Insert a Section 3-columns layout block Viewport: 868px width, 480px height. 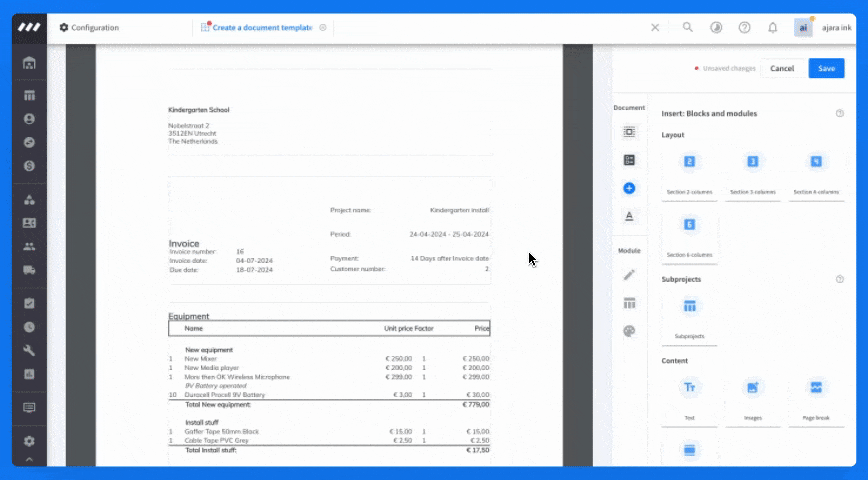[753, 173]
